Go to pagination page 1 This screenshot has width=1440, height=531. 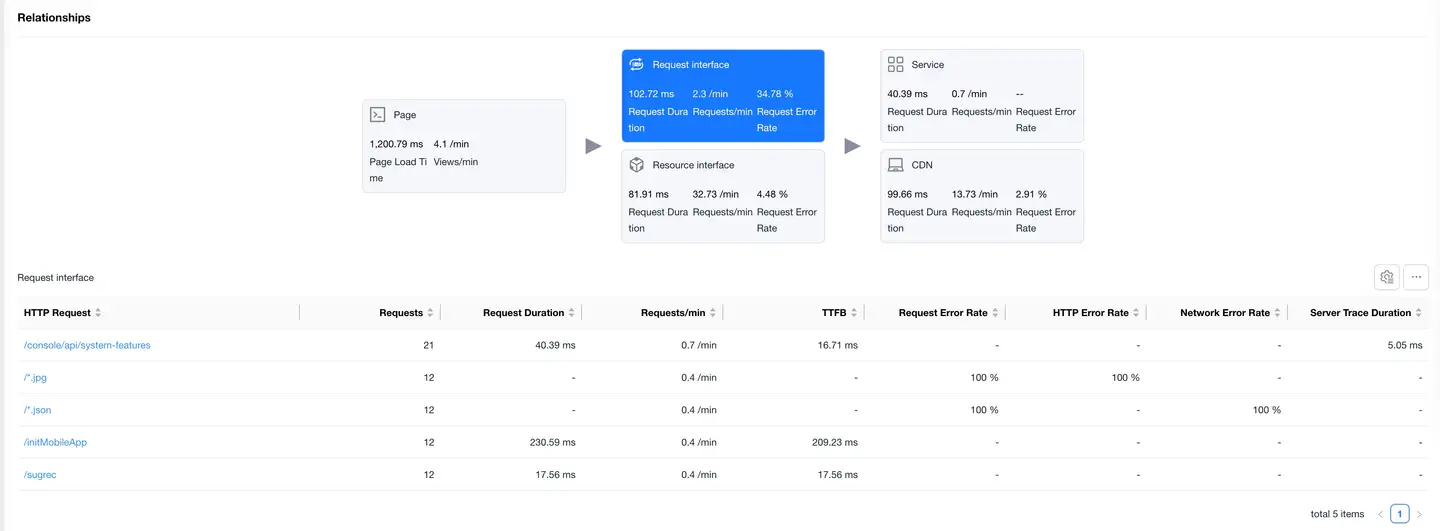coord(1399,514)
